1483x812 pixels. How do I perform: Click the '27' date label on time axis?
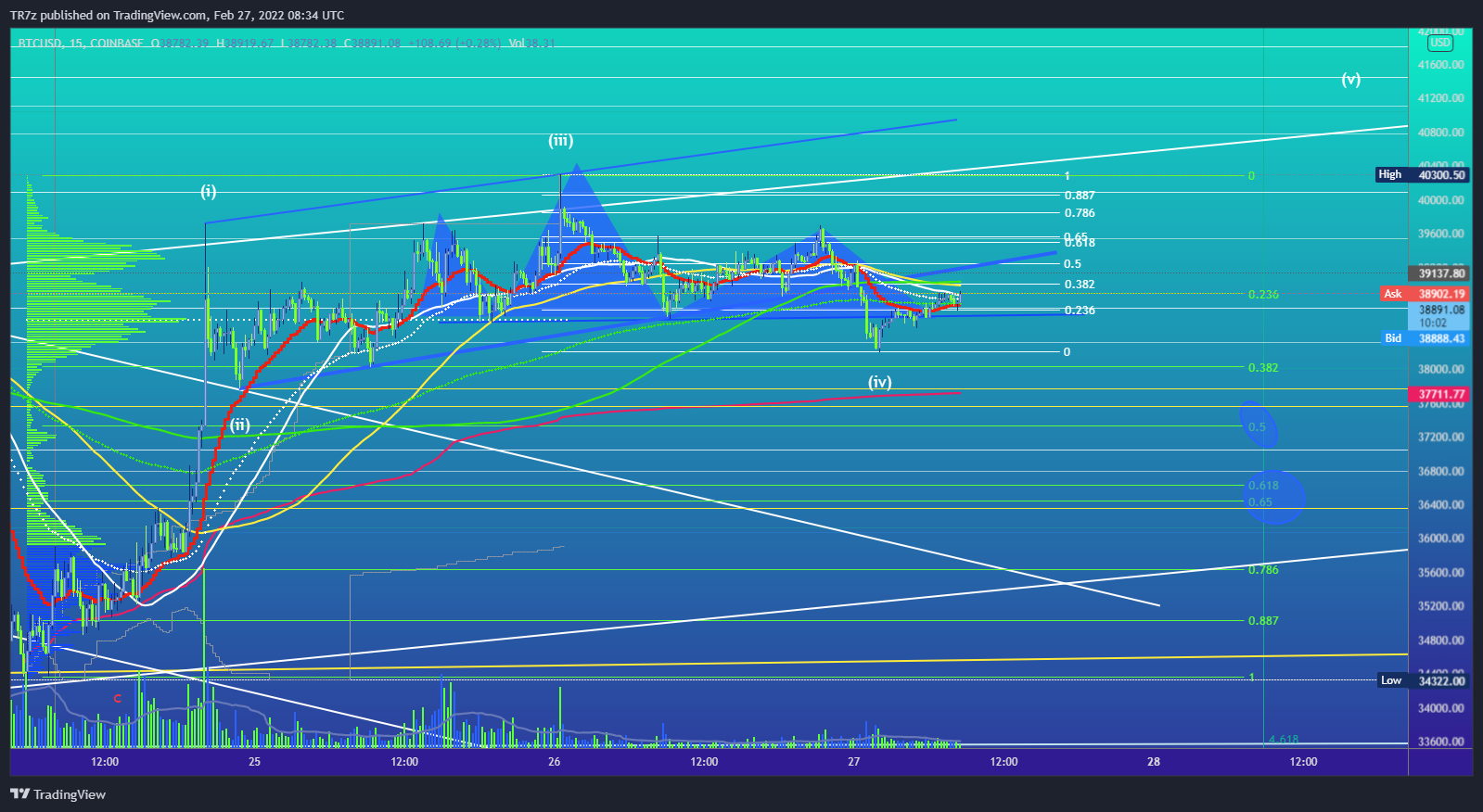[x=853, y=762]
